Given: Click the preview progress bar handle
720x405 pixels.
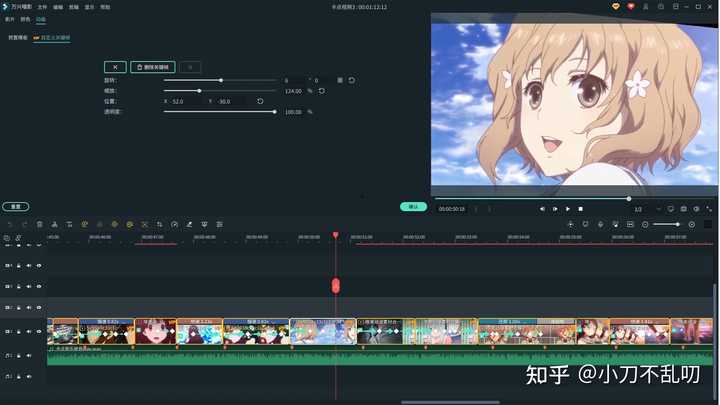Looking at the screenshot, I should pyautogui.click(x=629, y=199).
